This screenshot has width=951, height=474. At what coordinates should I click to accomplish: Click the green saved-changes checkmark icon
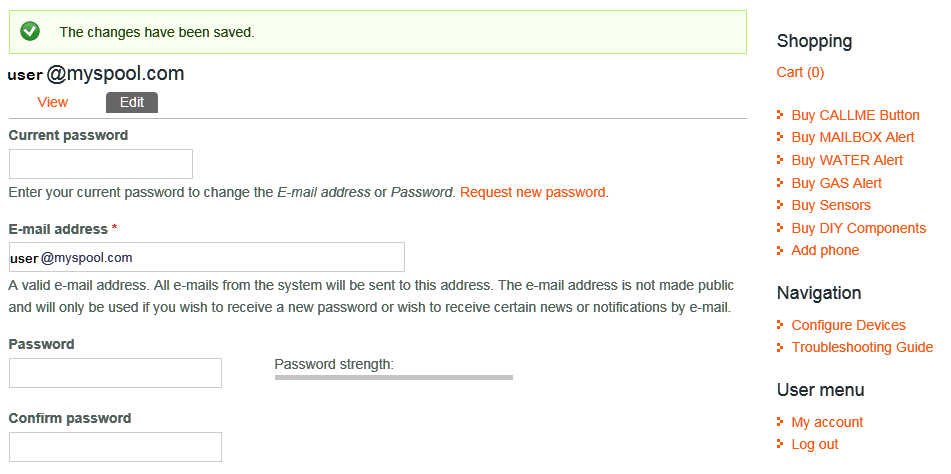[x=30, y=32]
